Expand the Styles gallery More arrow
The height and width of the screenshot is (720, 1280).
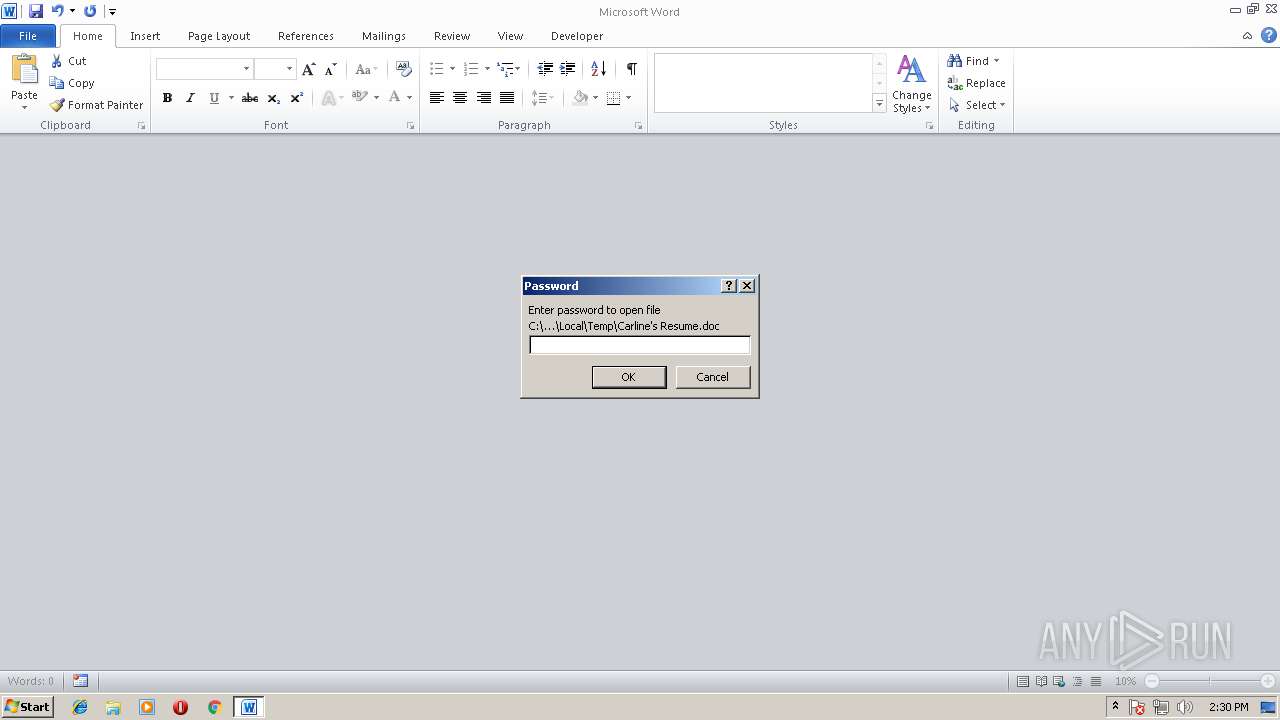[x=879, y=103]
